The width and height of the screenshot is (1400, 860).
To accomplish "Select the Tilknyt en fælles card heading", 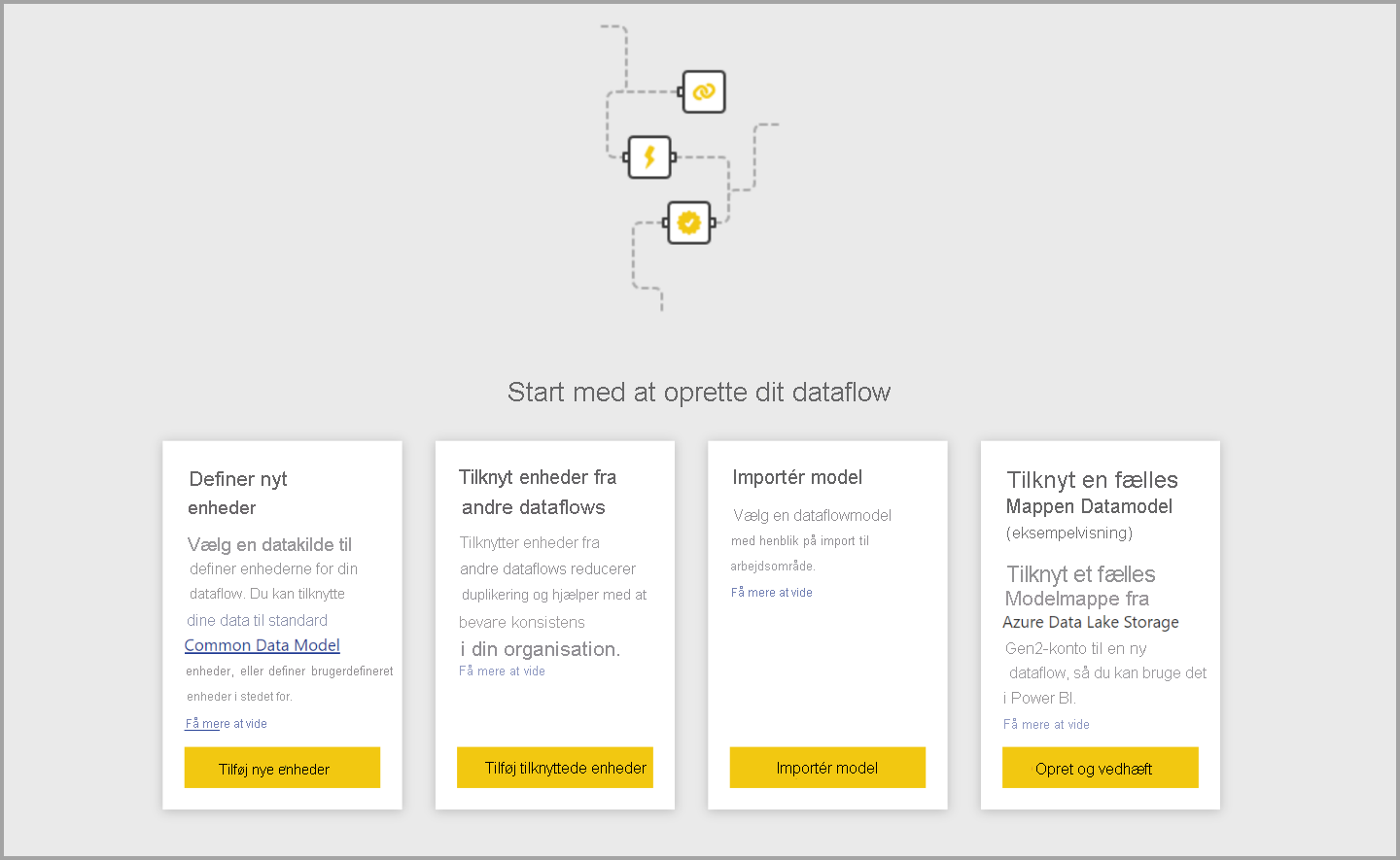I will tap(1092, 480).
